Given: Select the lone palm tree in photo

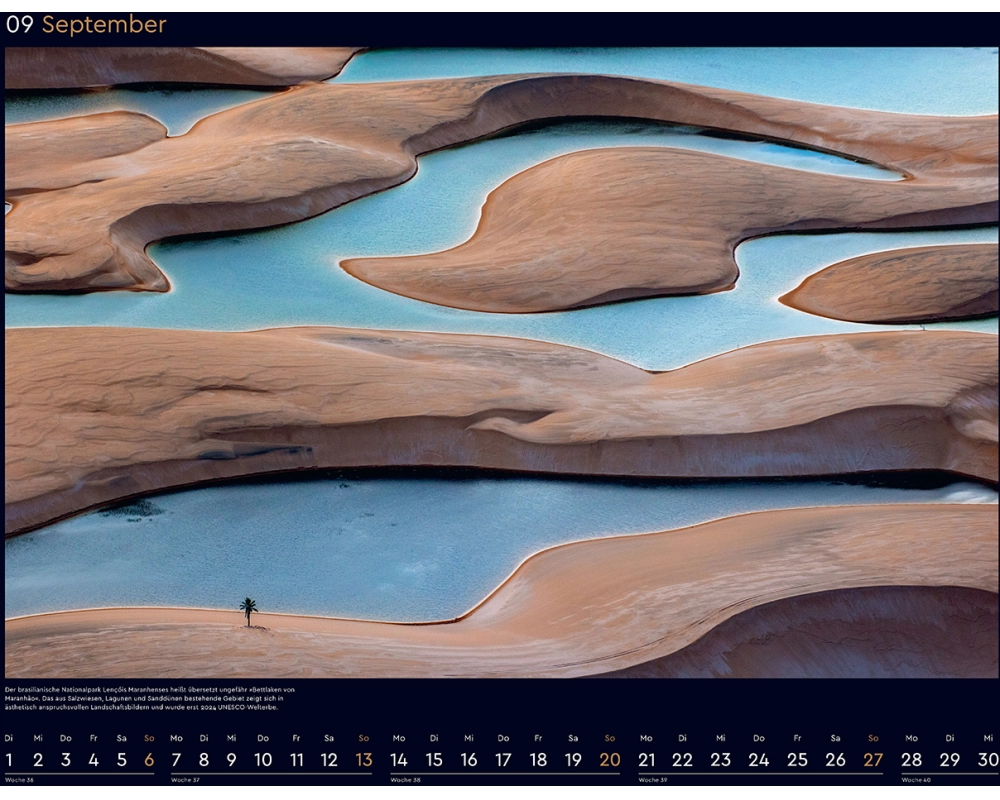Looking at the screenshot, I should pyautogui.click(x=248, y=611).
